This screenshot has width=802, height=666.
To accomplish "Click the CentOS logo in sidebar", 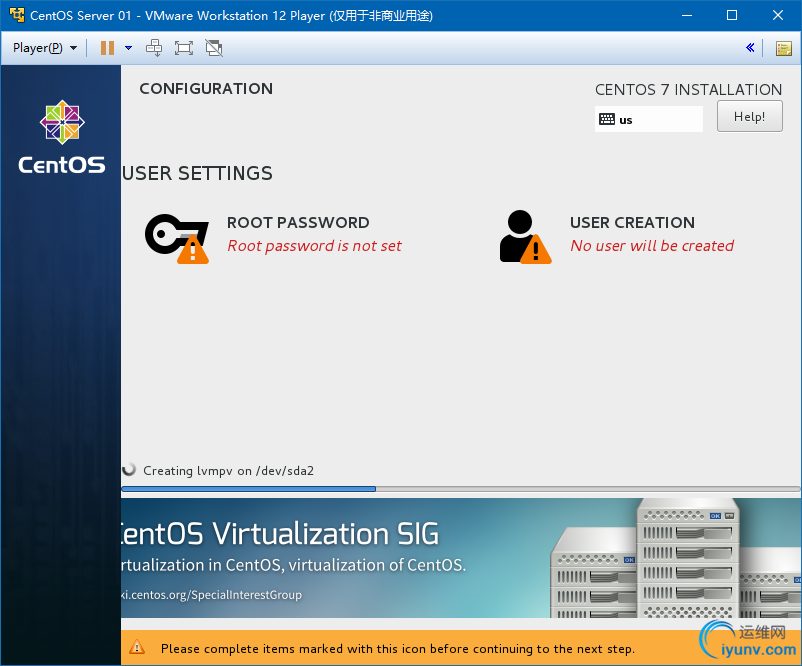I will (x=62, y=137).
